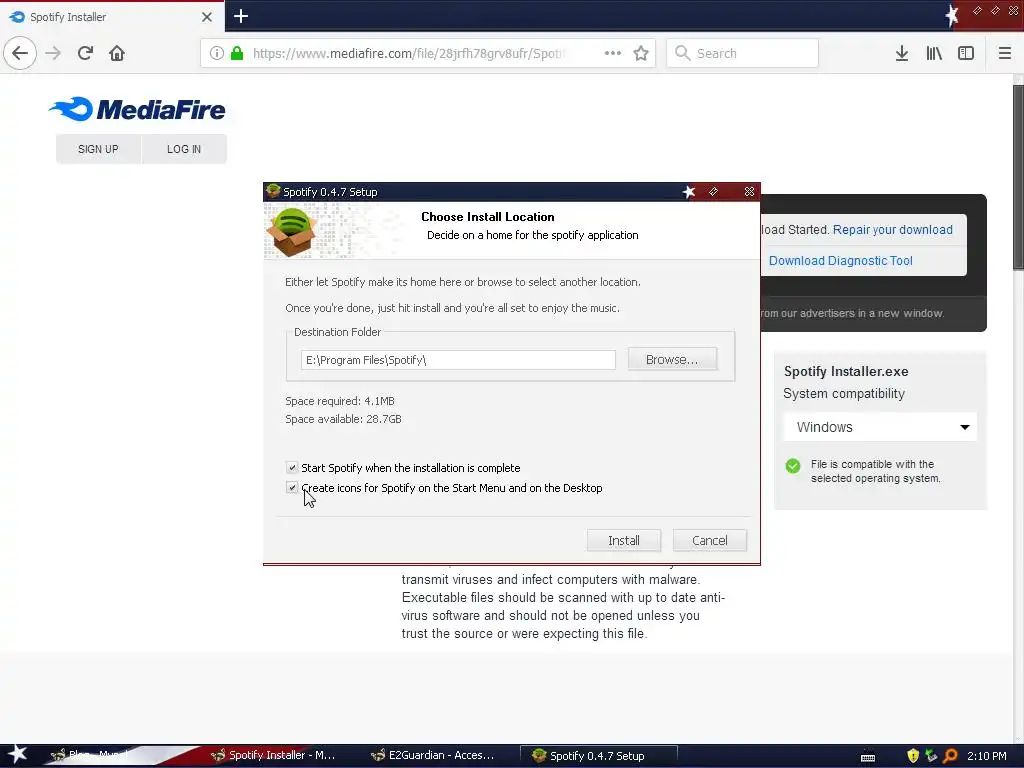Click the yellow shield tray icon
Screen dimensions: 1024x768
[913, 756]
